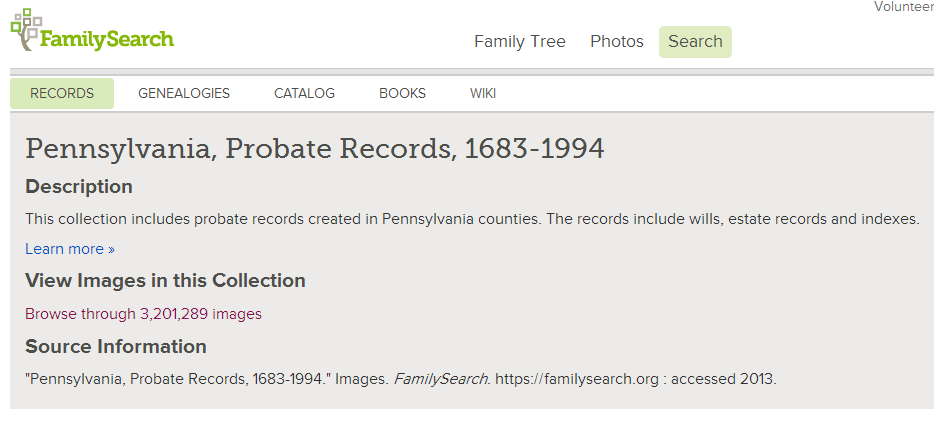Click the italic FamilySearch in source citation
The height and width of the screenshot is (421, 934).
[x=442, y=379]
